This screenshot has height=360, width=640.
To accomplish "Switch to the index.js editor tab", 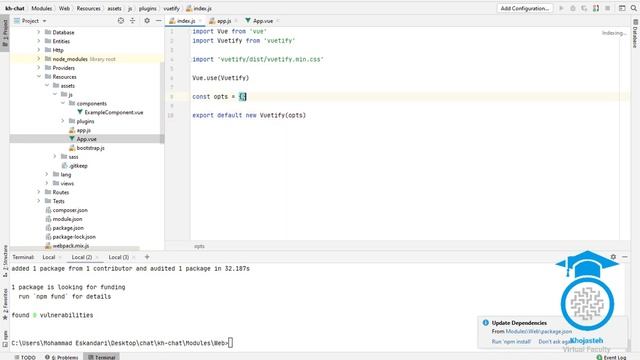I will click(x=186, y=21).
